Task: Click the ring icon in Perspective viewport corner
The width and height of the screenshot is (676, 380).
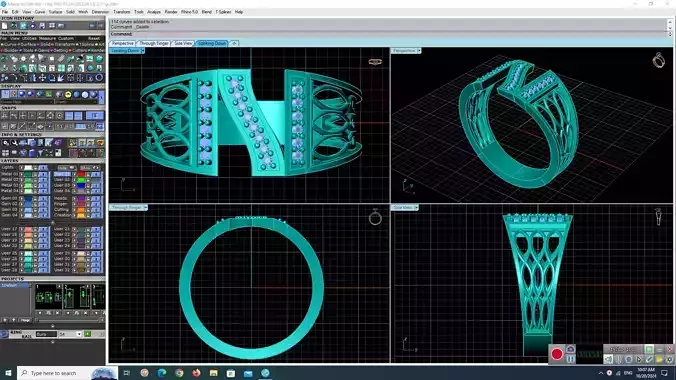Action: point(658,61)
